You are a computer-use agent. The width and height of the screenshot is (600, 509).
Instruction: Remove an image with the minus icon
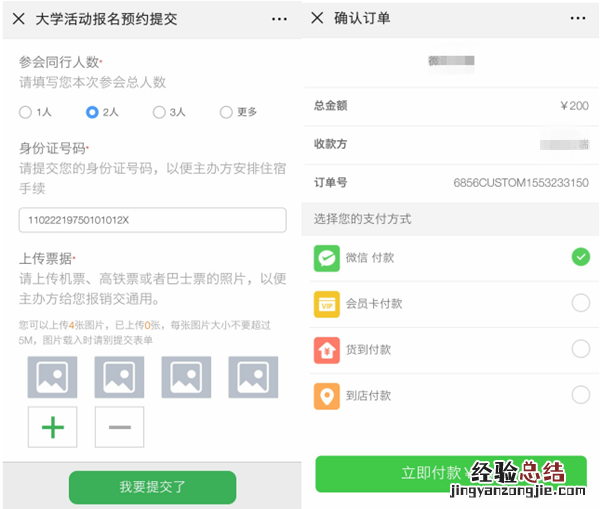coord(119,428)
